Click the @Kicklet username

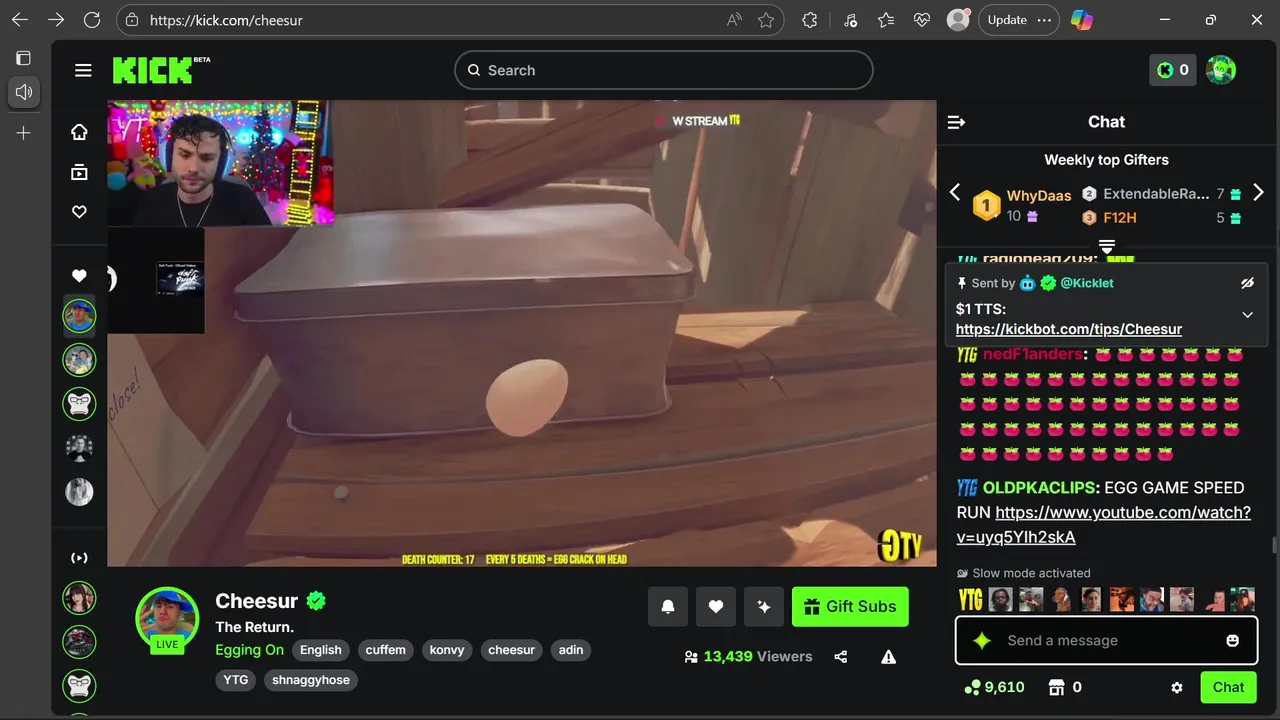pyautogui.click(x=1087, y=283)
